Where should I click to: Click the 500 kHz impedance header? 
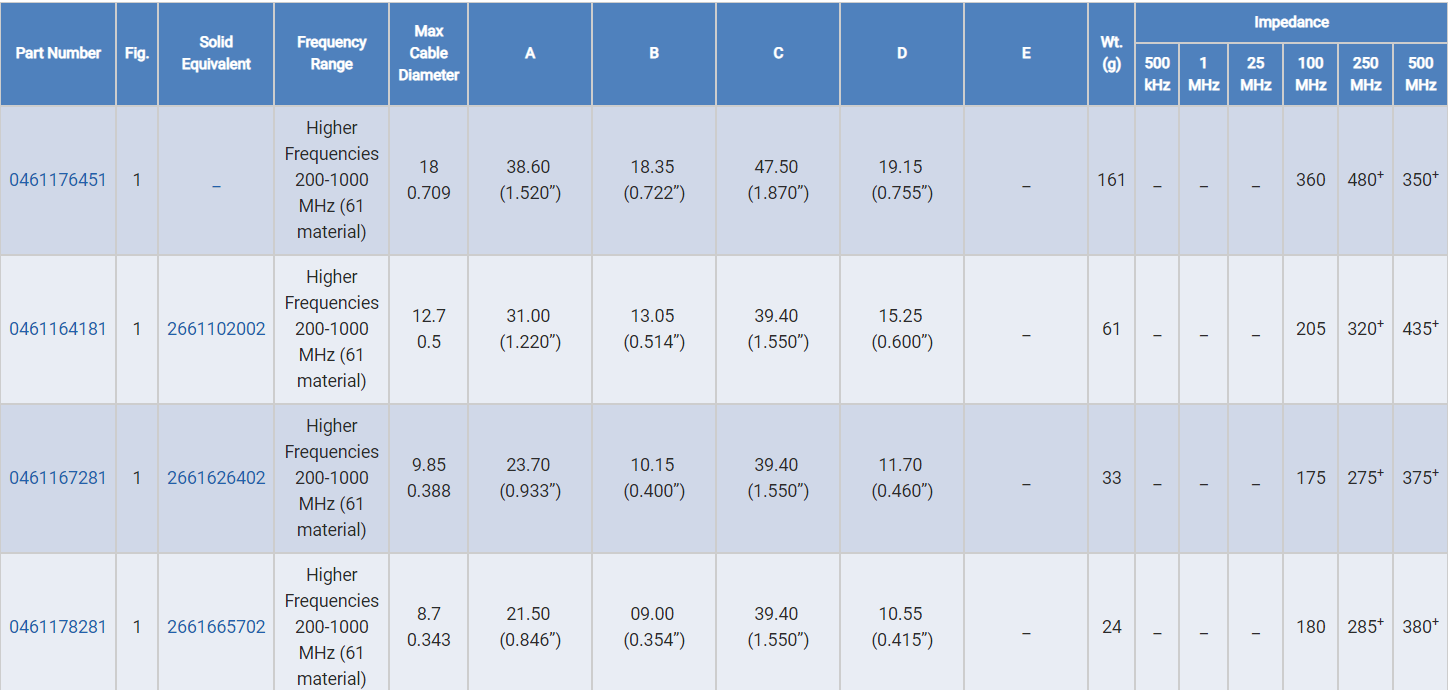[x=1157, y=74]
